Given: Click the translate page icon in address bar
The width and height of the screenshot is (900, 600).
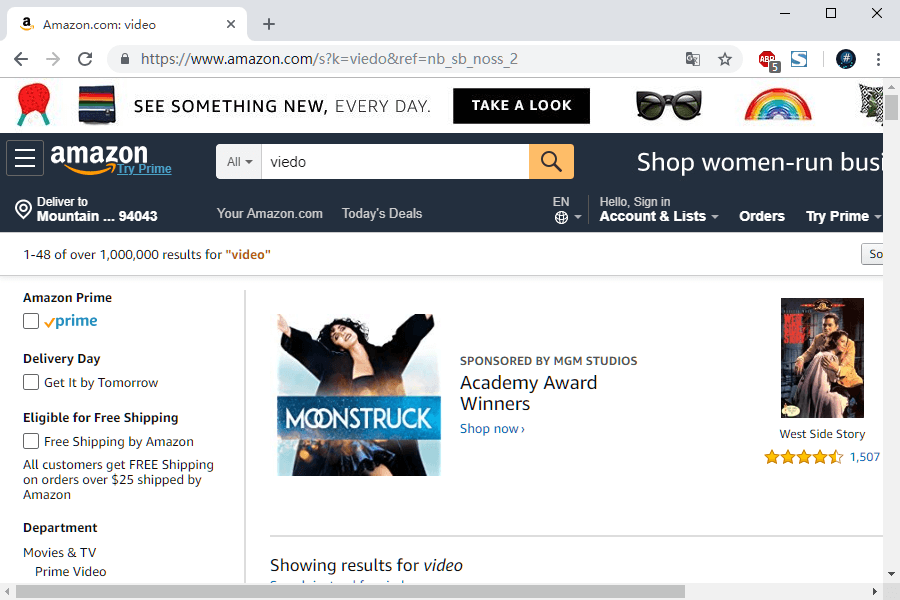Looking at the screenshot, I should point(693,59).
